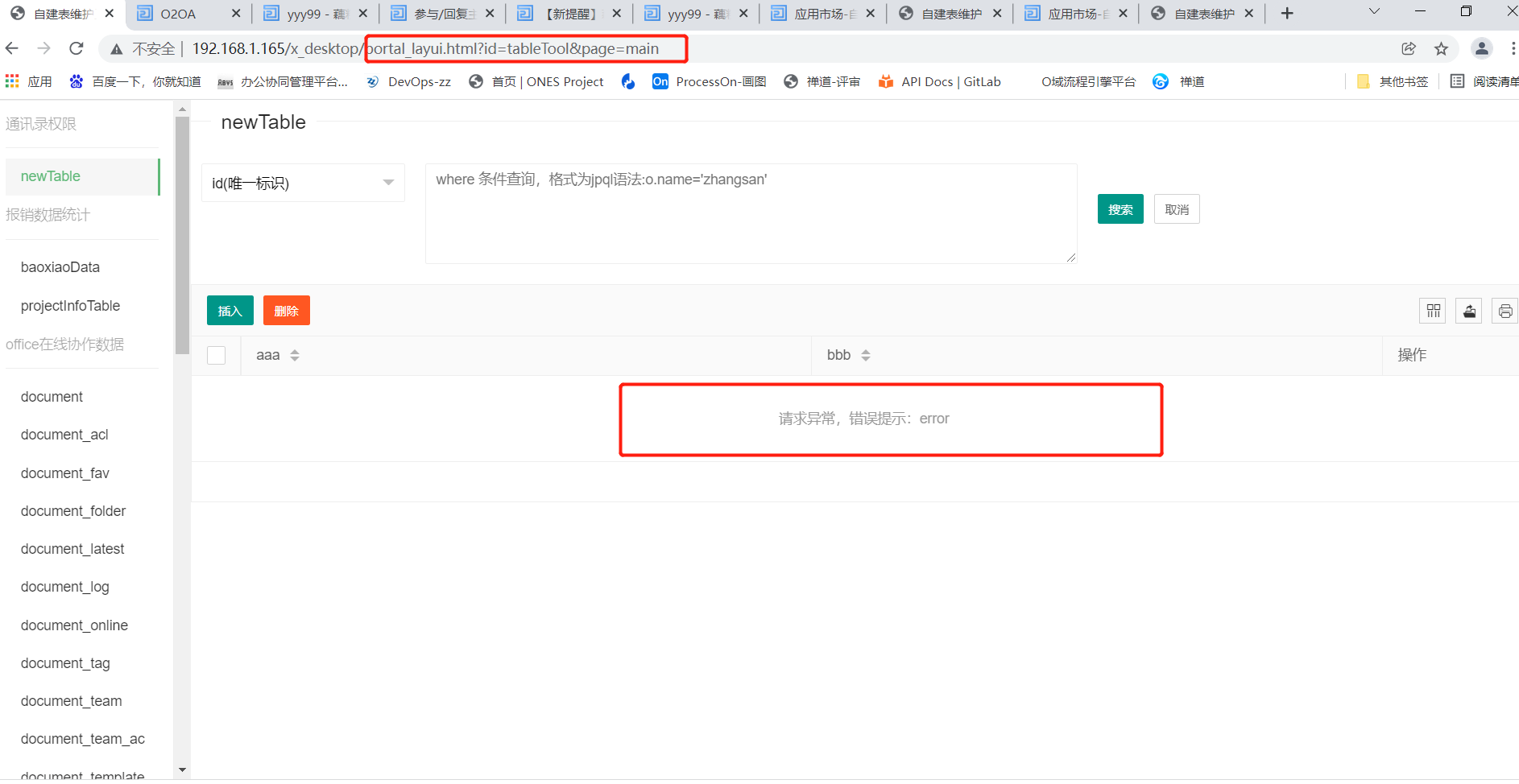This screenshot has height=784, width=1519.
Task: Click the sidebar scrollbar thumb
Action: point(182,235)
